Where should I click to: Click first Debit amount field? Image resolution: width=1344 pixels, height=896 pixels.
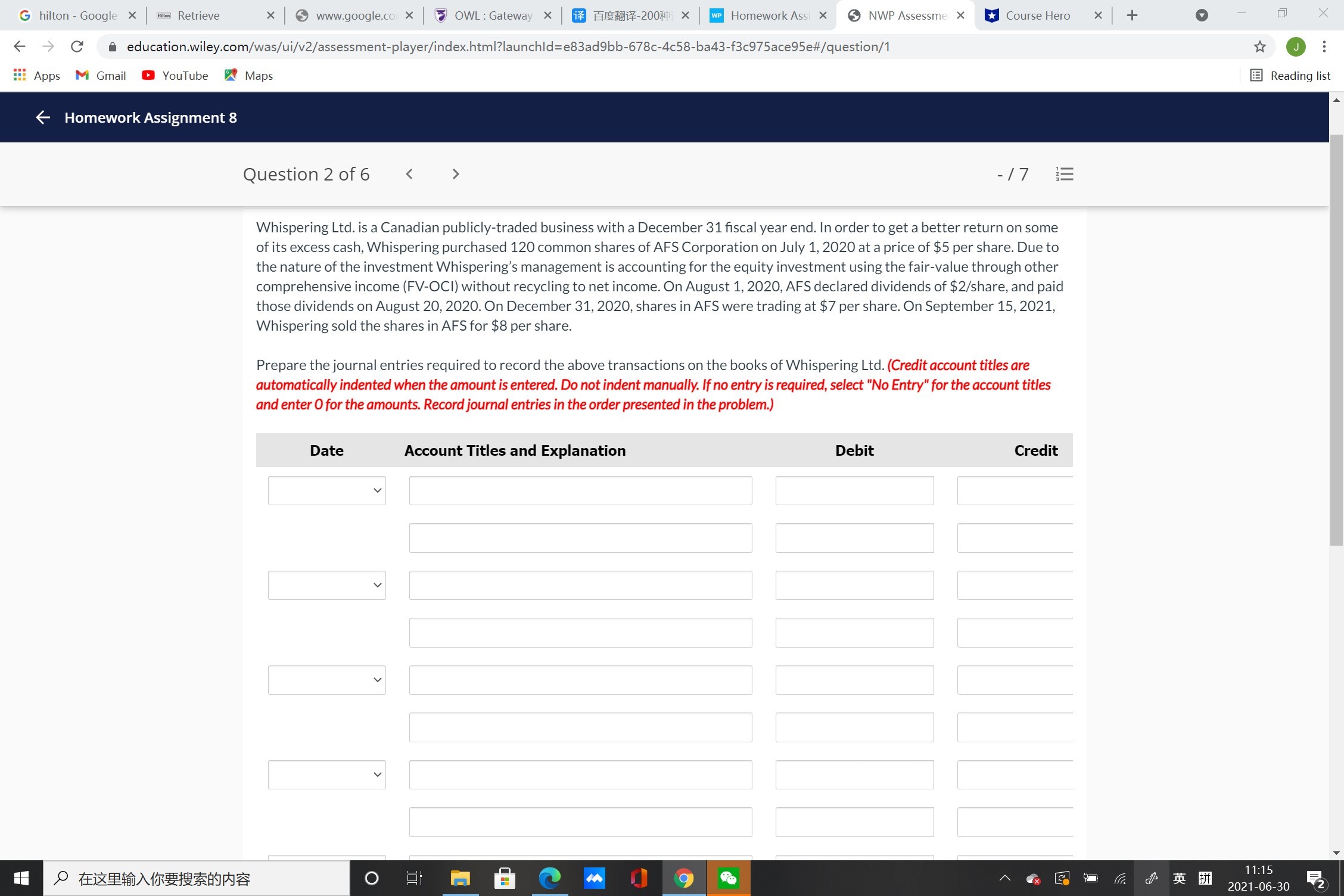click(854, 490)
